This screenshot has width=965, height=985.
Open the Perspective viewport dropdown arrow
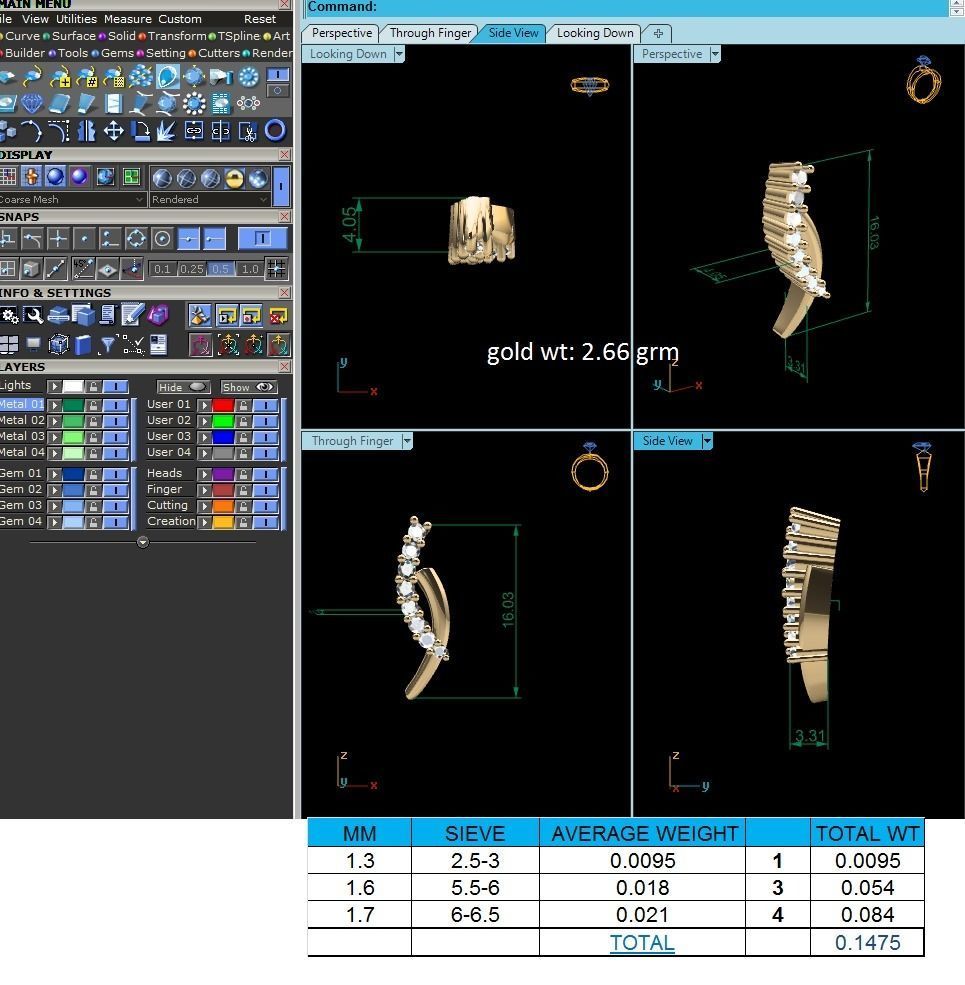[x=714, y=54]
